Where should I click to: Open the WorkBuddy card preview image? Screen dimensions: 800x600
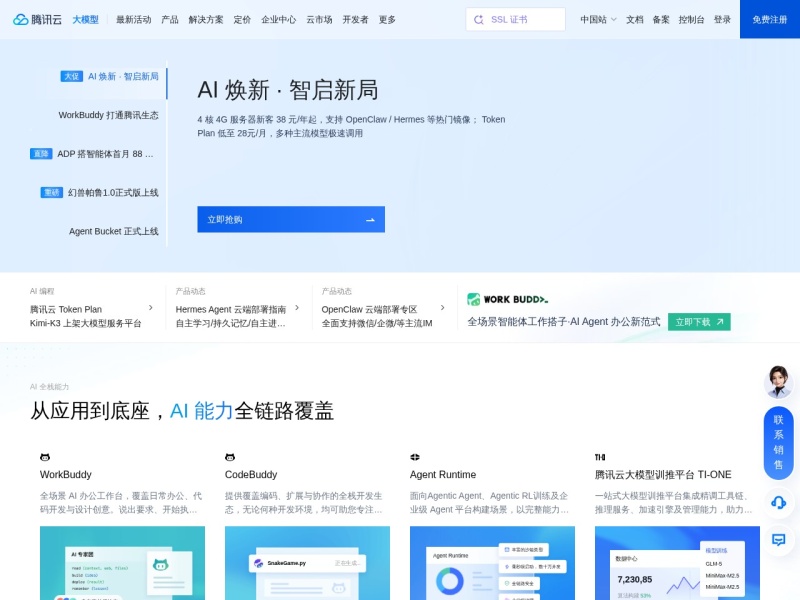122,563
